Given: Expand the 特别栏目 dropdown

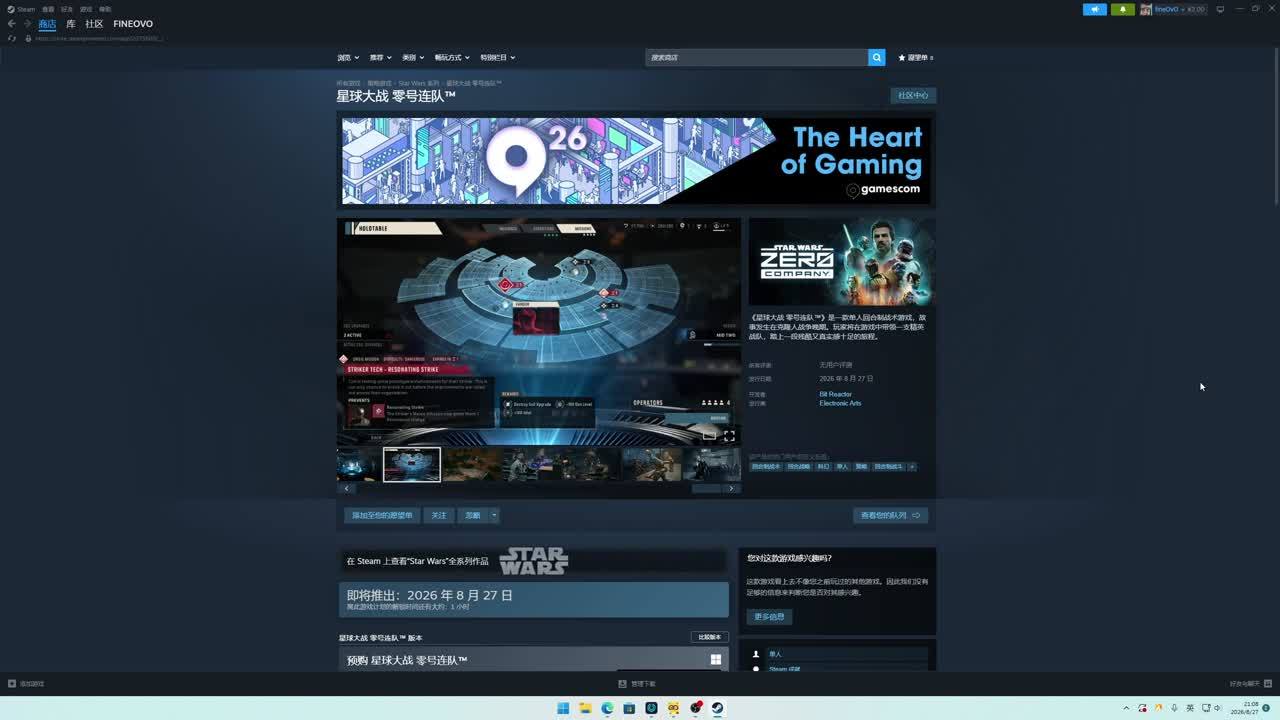Looking at the screenshot, I should [x=498, y=58].
